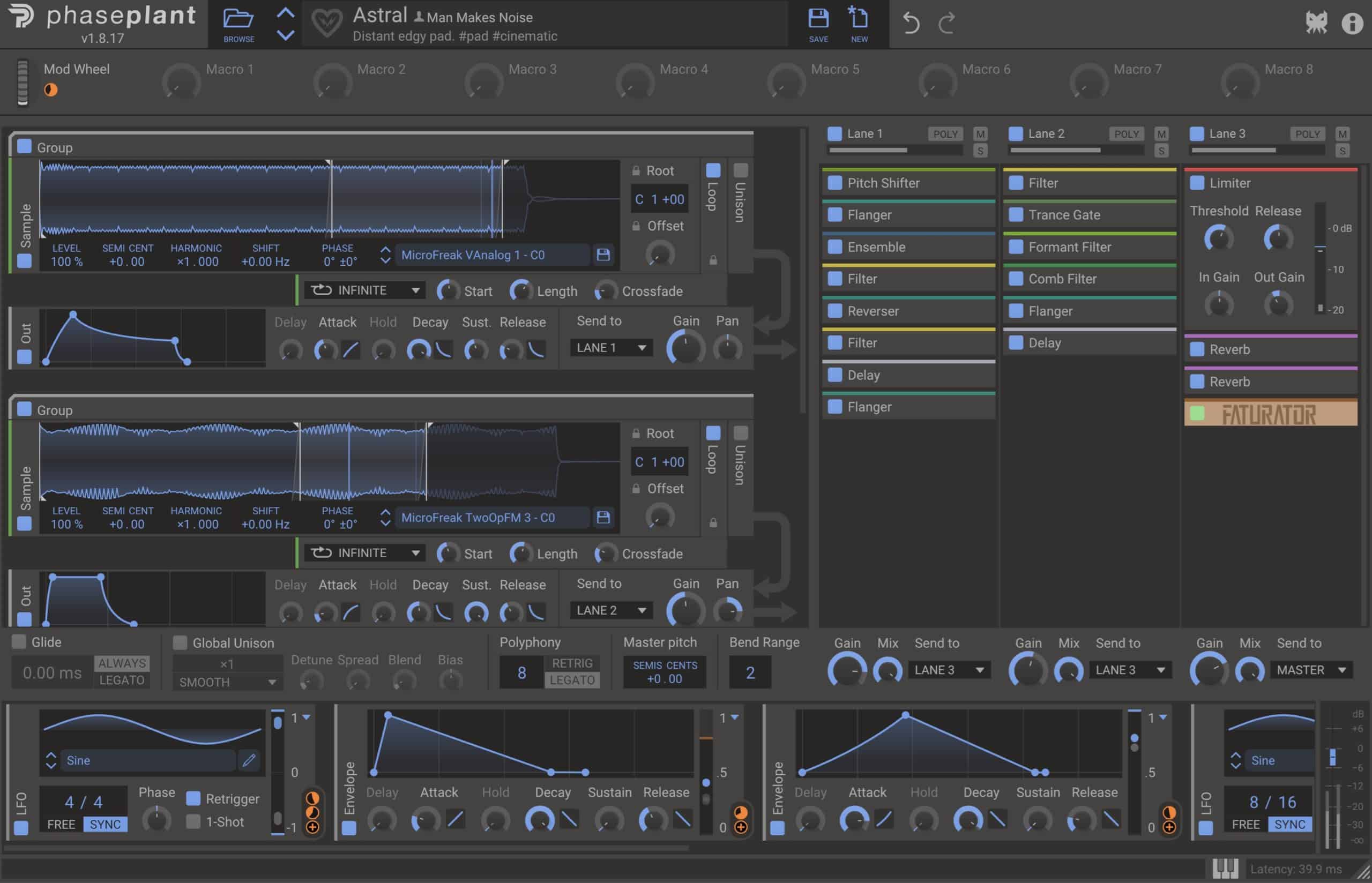Save the preset with the floppy icon
This screenshot has width=1372, height=883.
coord(818,18)
